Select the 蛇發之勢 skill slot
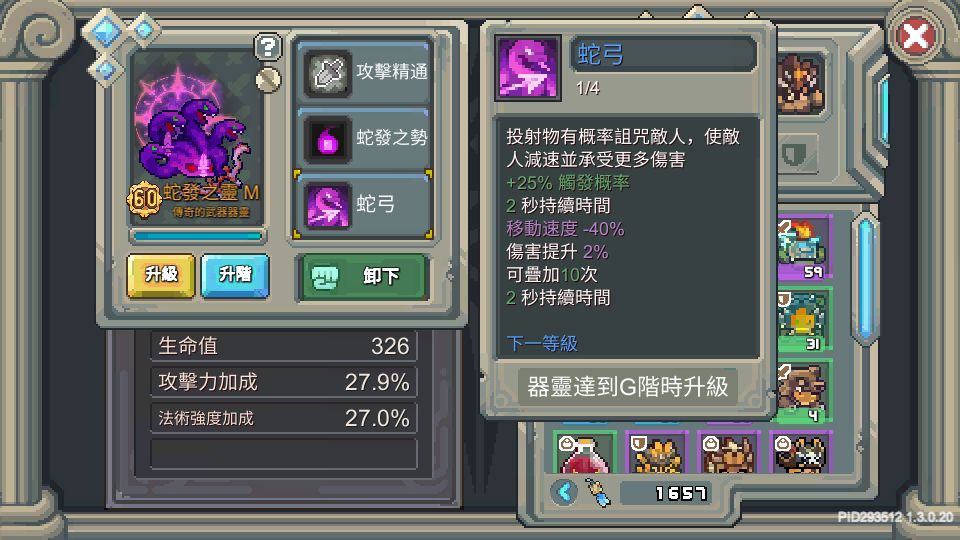Screen dimensions: 960x540 click(x=364, y=138)
